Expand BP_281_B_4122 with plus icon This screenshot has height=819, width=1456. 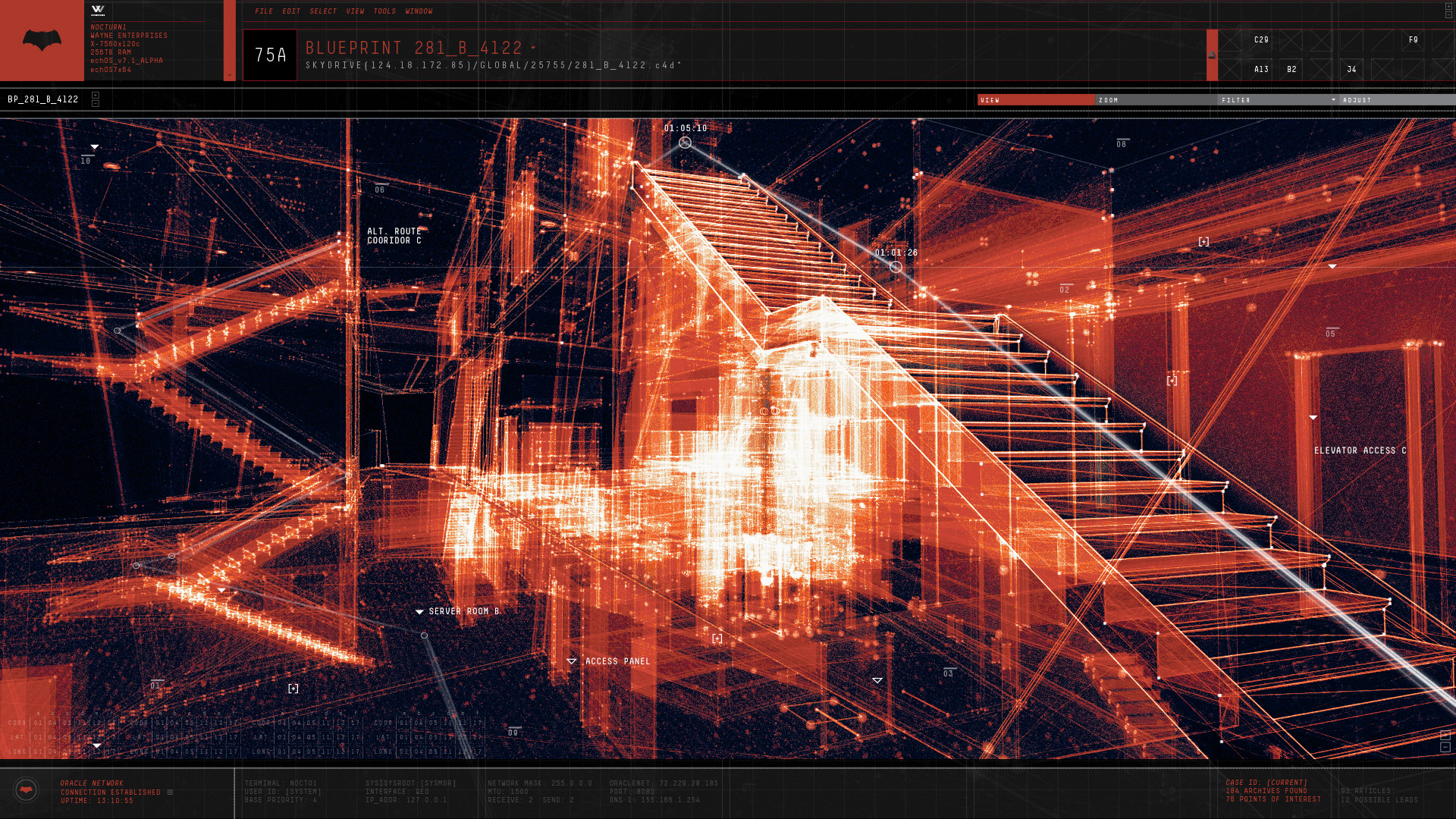(x=96, y=95)
